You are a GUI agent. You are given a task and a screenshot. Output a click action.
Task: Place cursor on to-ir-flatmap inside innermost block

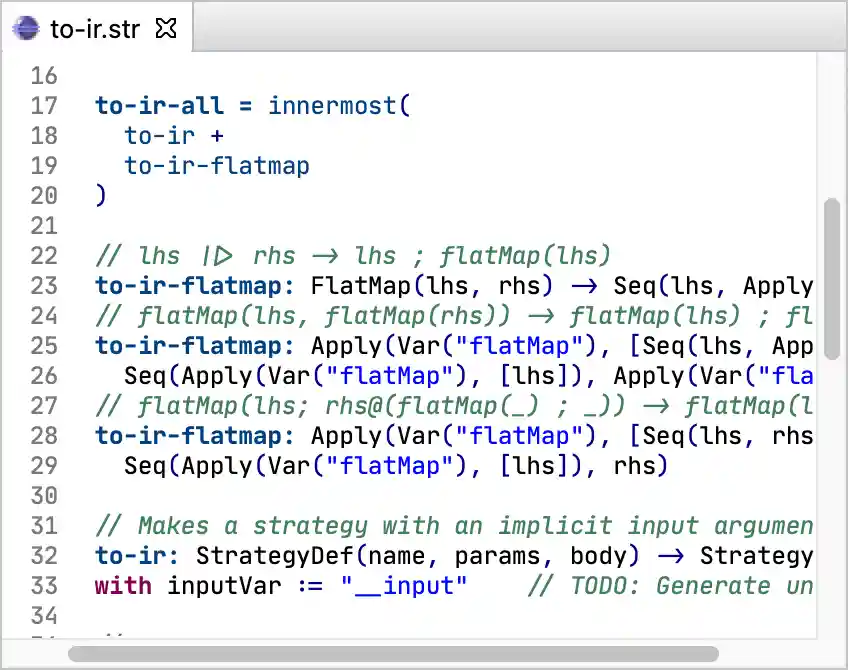(217, 166)
